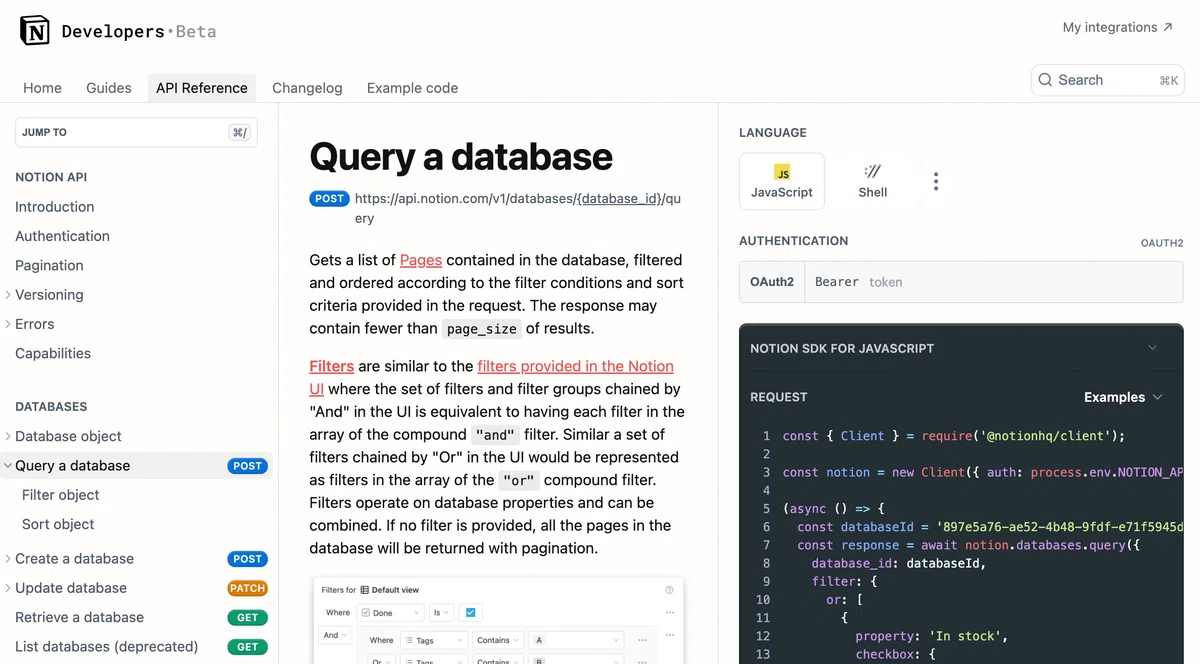1200x664 pixels.
Task: Open the Examples dropdown
Action: [1123, 397]
